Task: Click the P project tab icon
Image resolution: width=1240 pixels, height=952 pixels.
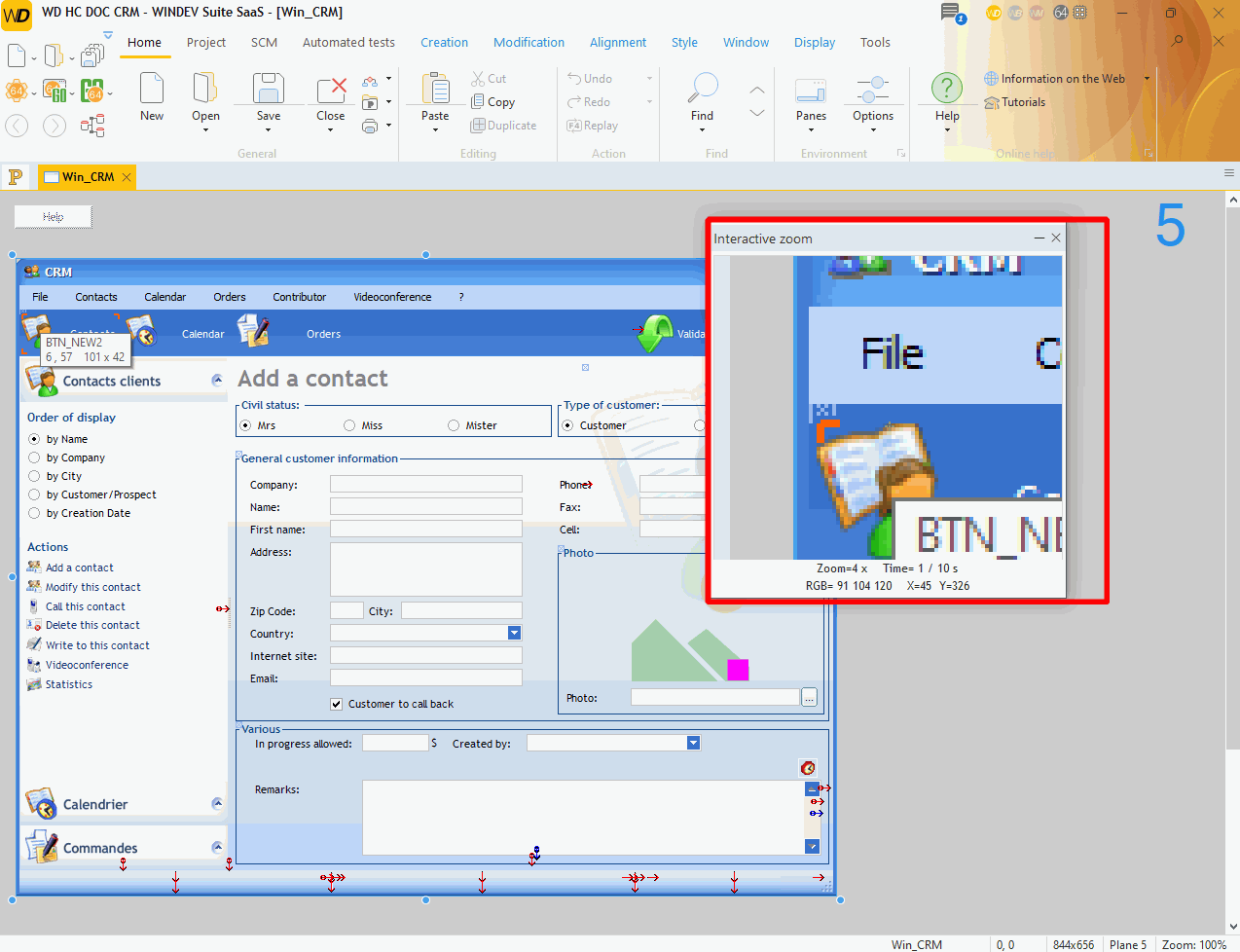Action: 15,176
